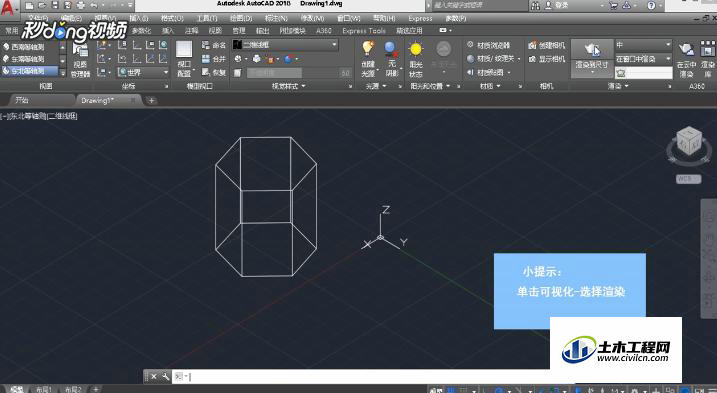
Task: Open the quick access toolbar customize dropdown
Action: pos(130,6)
